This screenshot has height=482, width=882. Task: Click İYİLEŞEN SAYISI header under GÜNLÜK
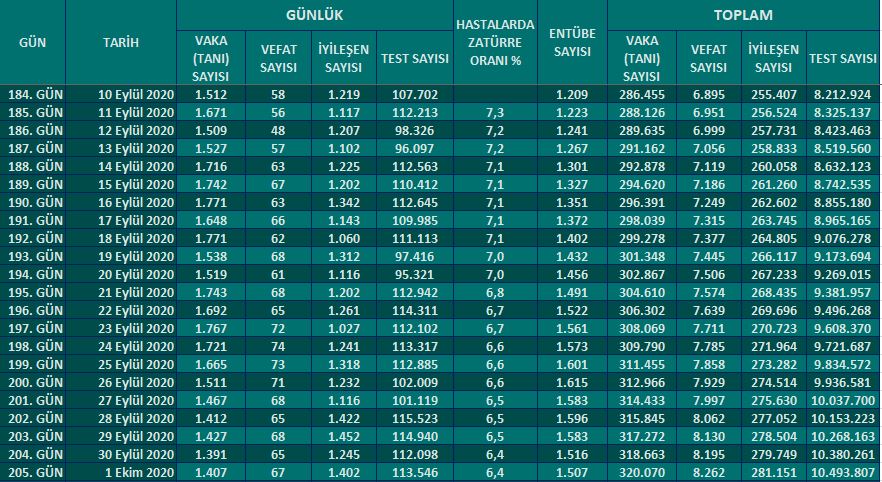point(343,58)
